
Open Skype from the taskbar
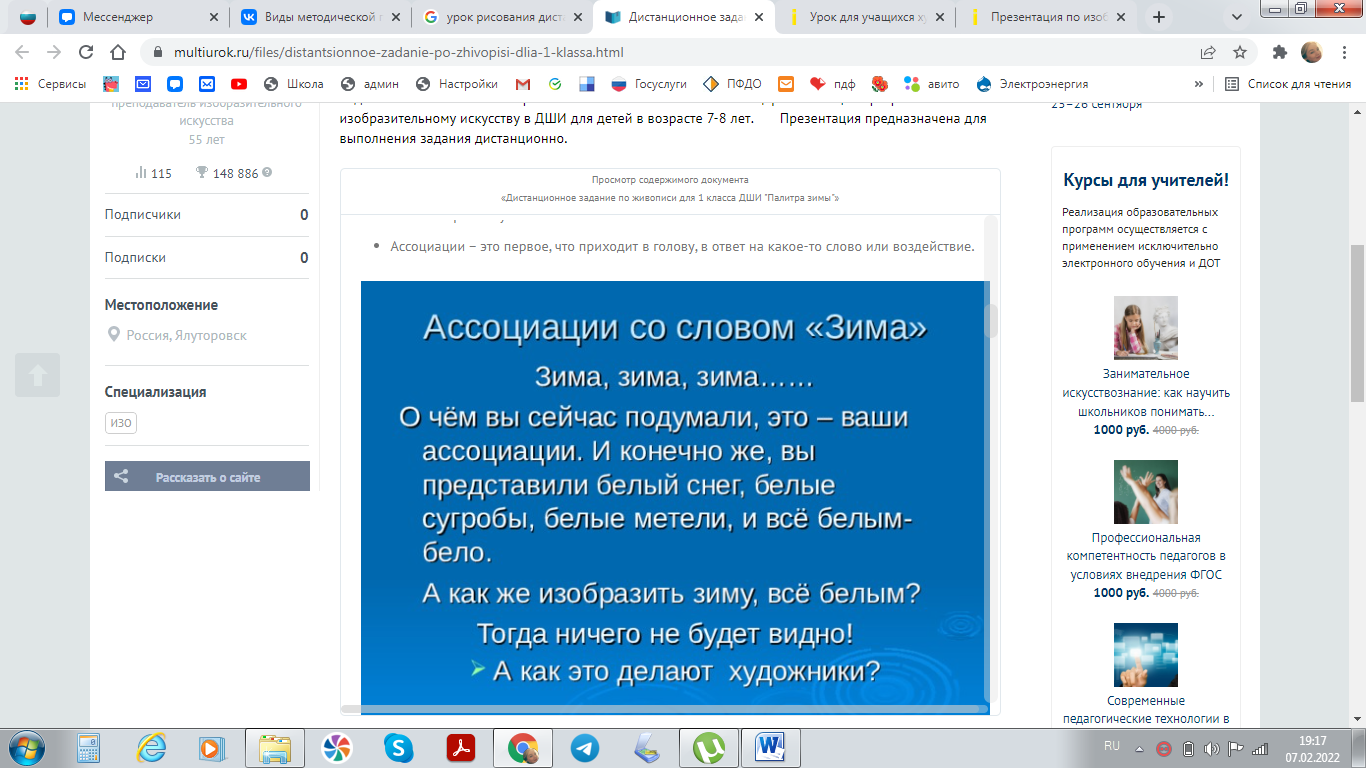[398, 747]
